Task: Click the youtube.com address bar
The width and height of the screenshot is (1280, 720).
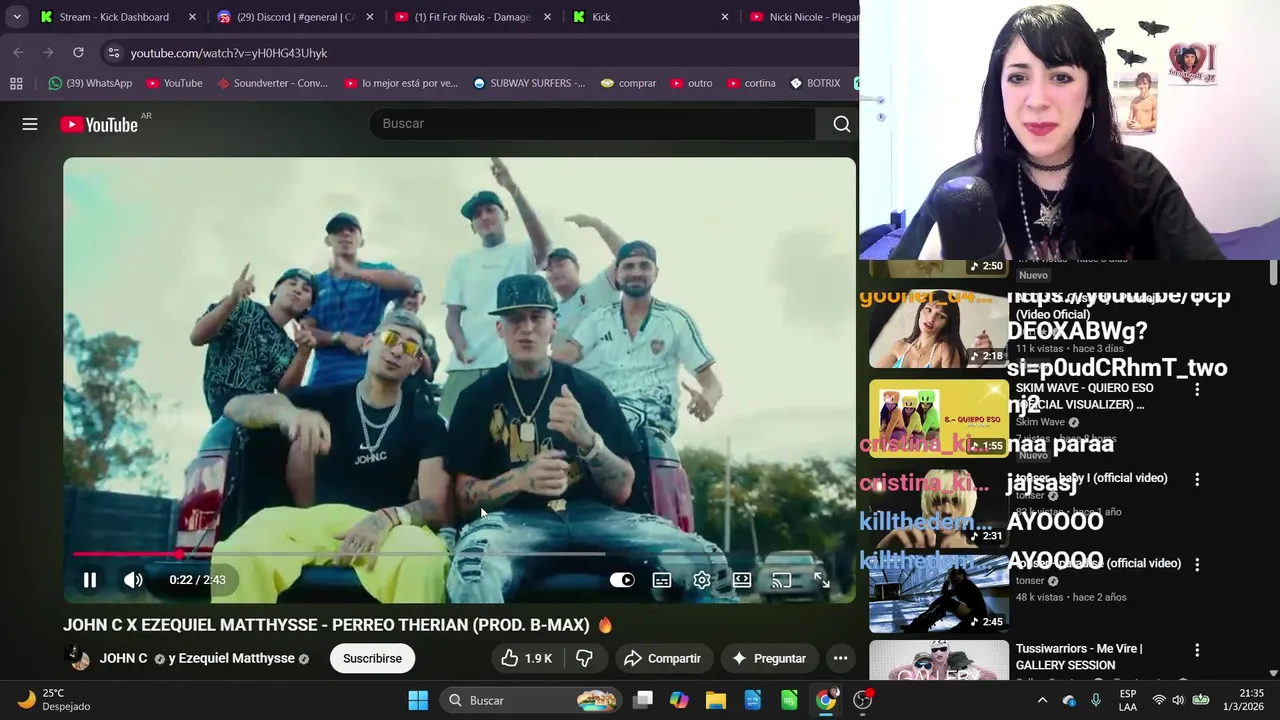Action: pyautogui.click(x=480, y=53)
